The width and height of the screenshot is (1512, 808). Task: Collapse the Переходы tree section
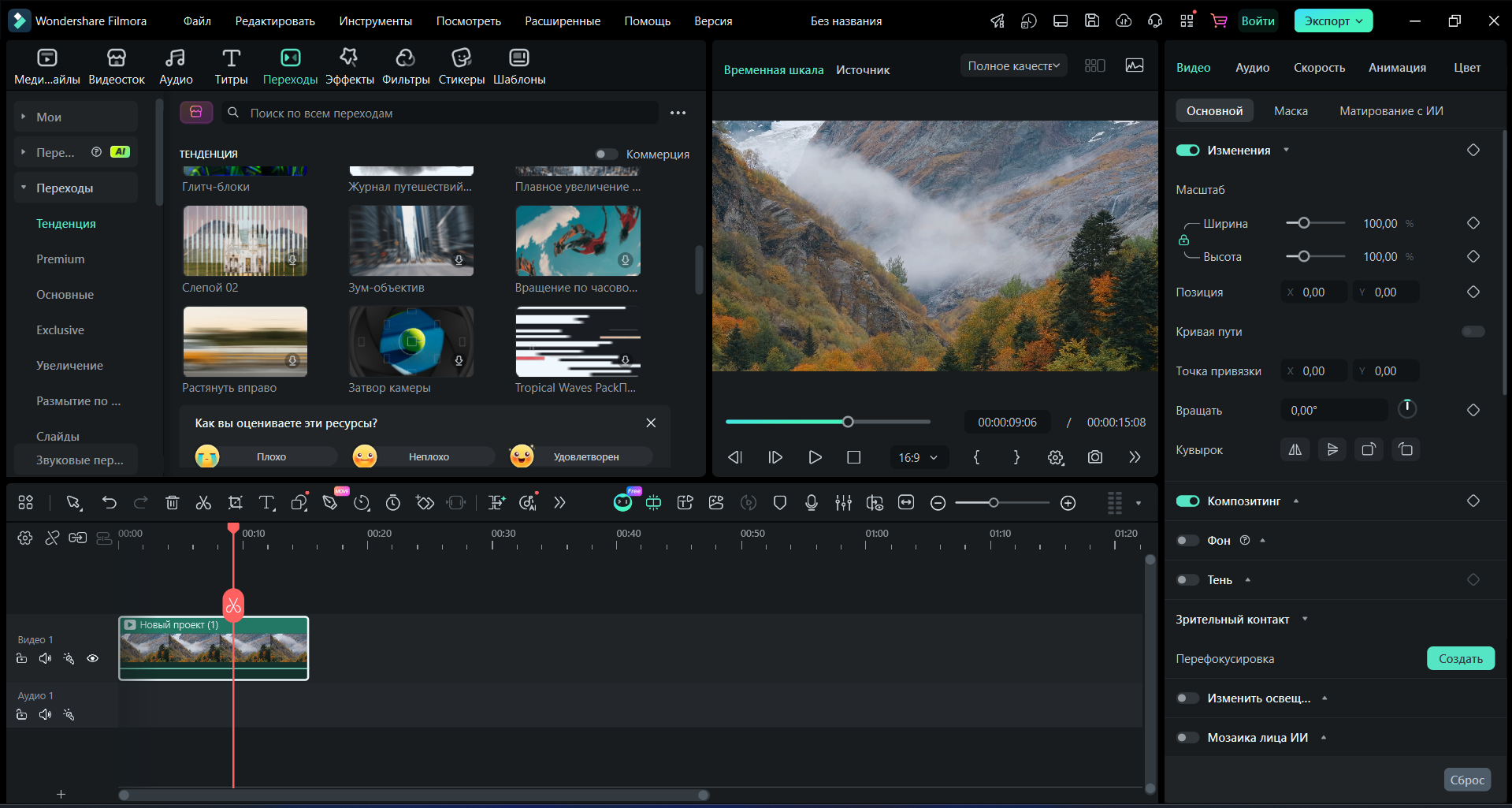coord(24,188)
